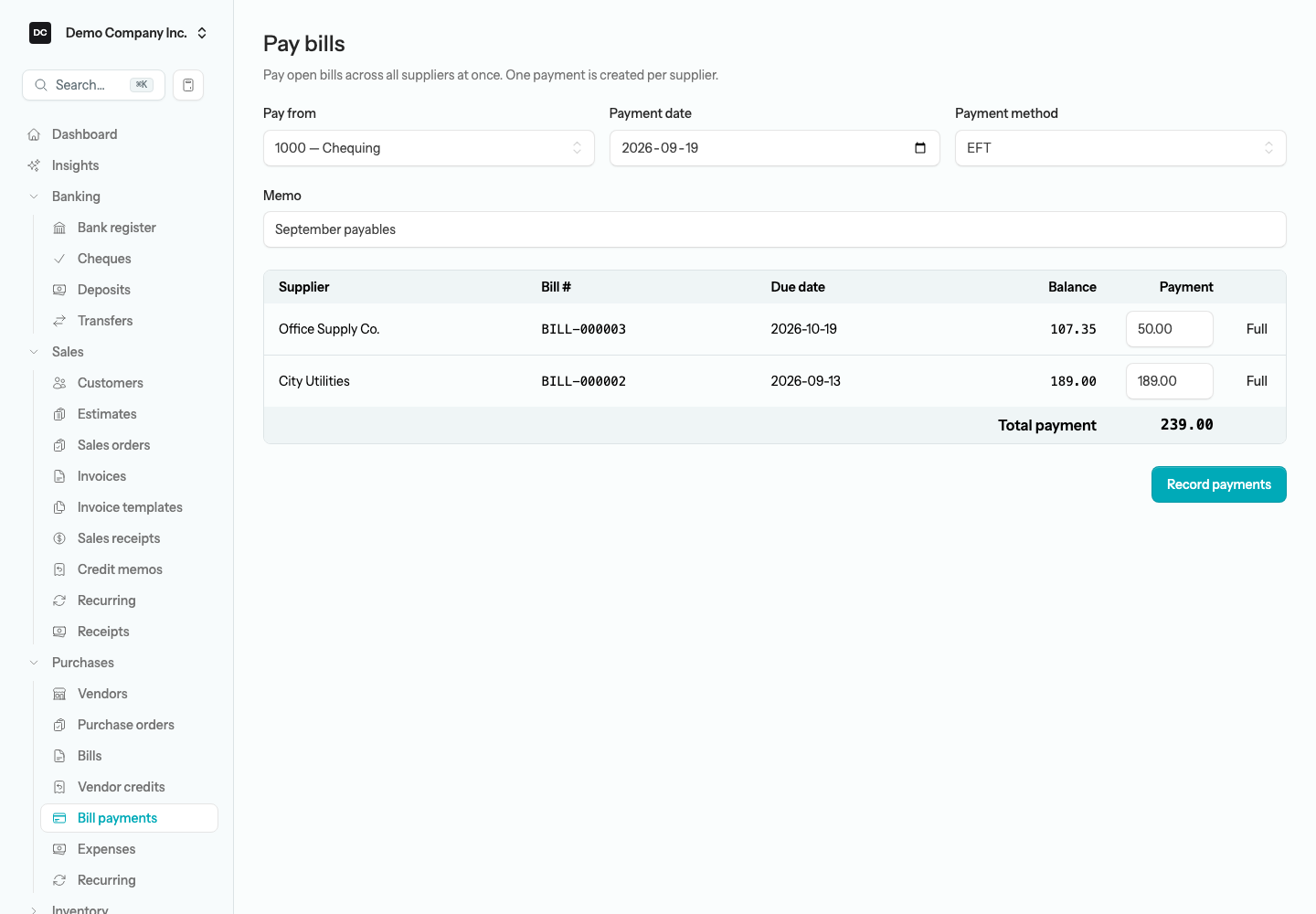
Task: Click the Dashboard home icon
Action: [x=34, y=134]
